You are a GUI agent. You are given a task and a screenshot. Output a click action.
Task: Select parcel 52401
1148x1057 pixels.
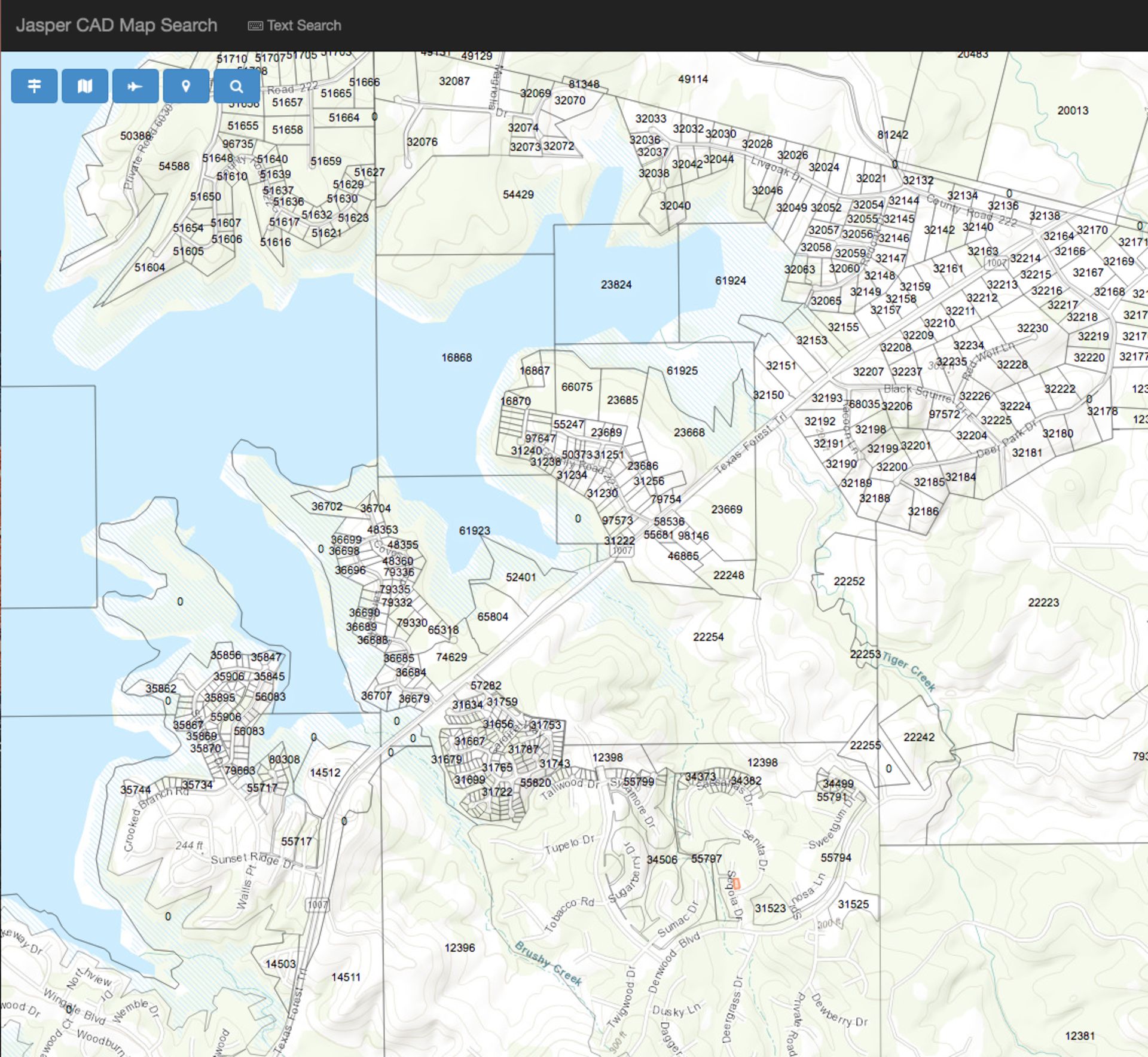521,577
